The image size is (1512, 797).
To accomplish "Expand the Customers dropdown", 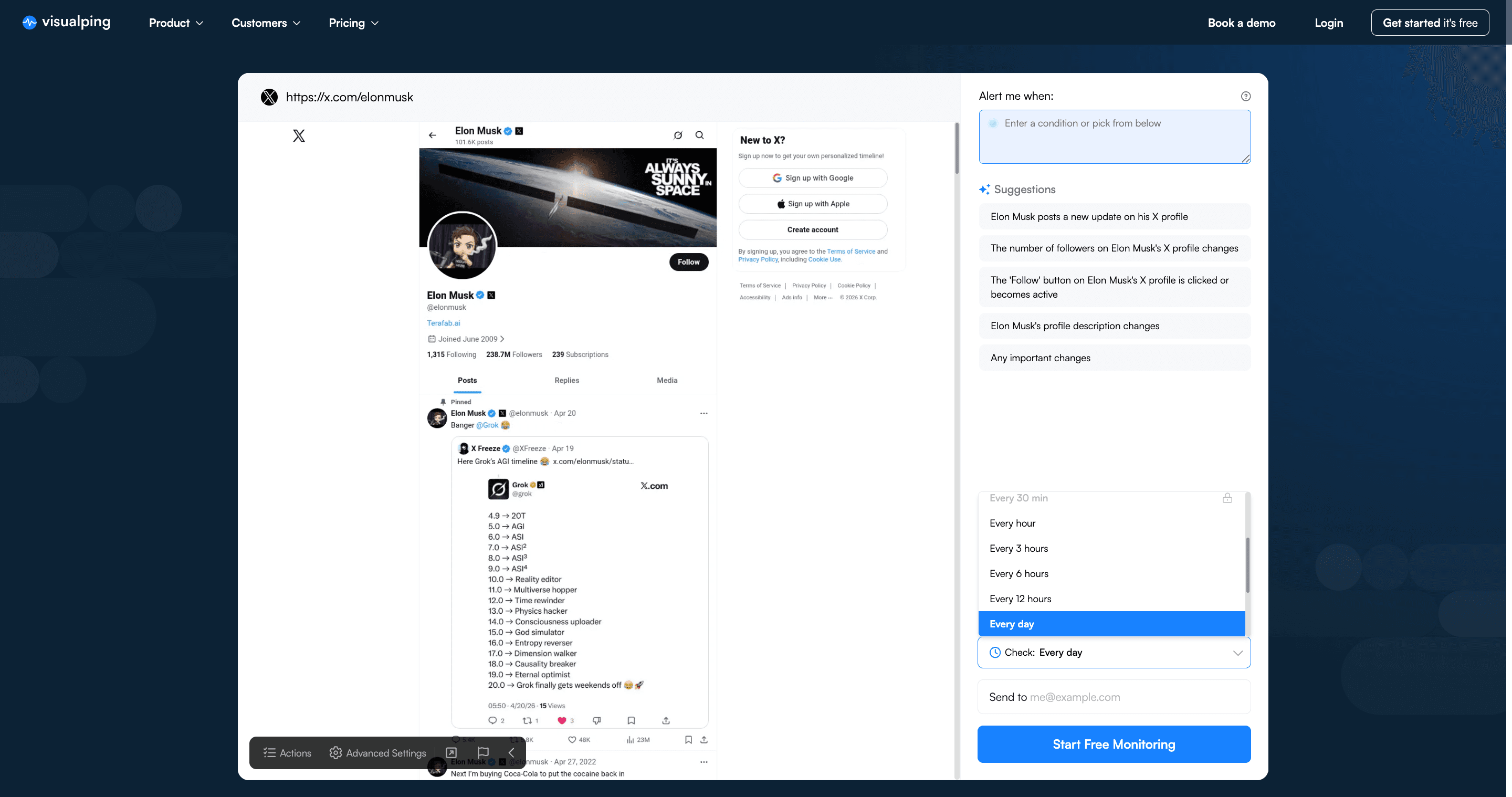I will point(265,22).
